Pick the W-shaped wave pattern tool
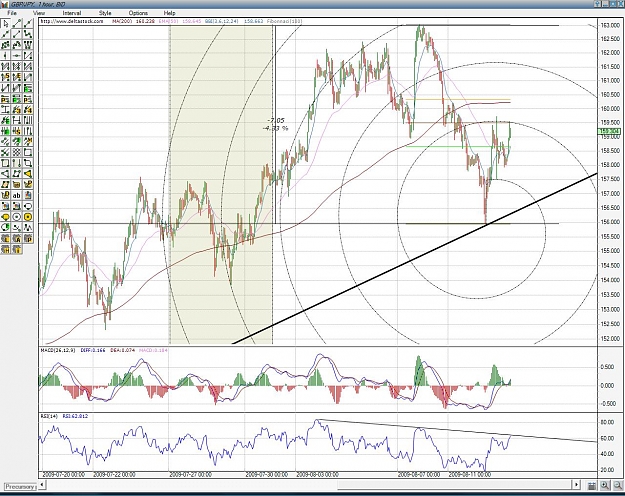 pyautogui.click(x=28, y=45)
